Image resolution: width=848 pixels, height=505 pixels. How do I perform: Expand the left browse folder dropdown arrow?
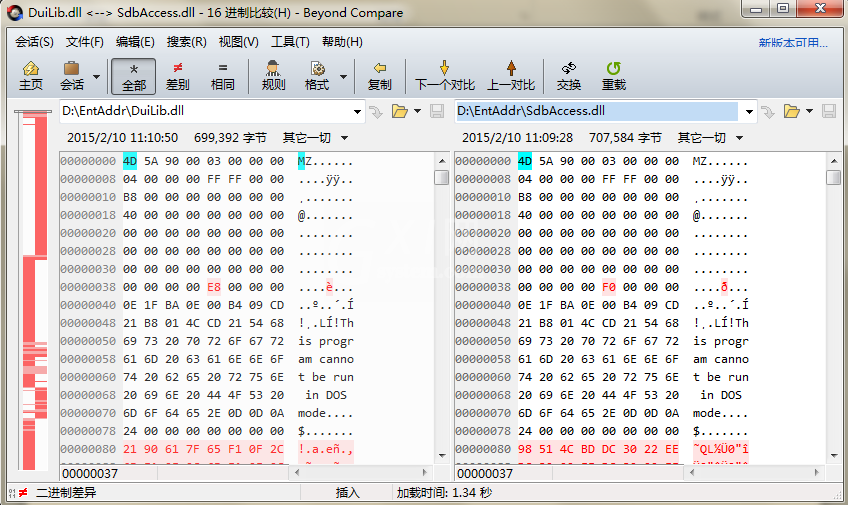417,111
